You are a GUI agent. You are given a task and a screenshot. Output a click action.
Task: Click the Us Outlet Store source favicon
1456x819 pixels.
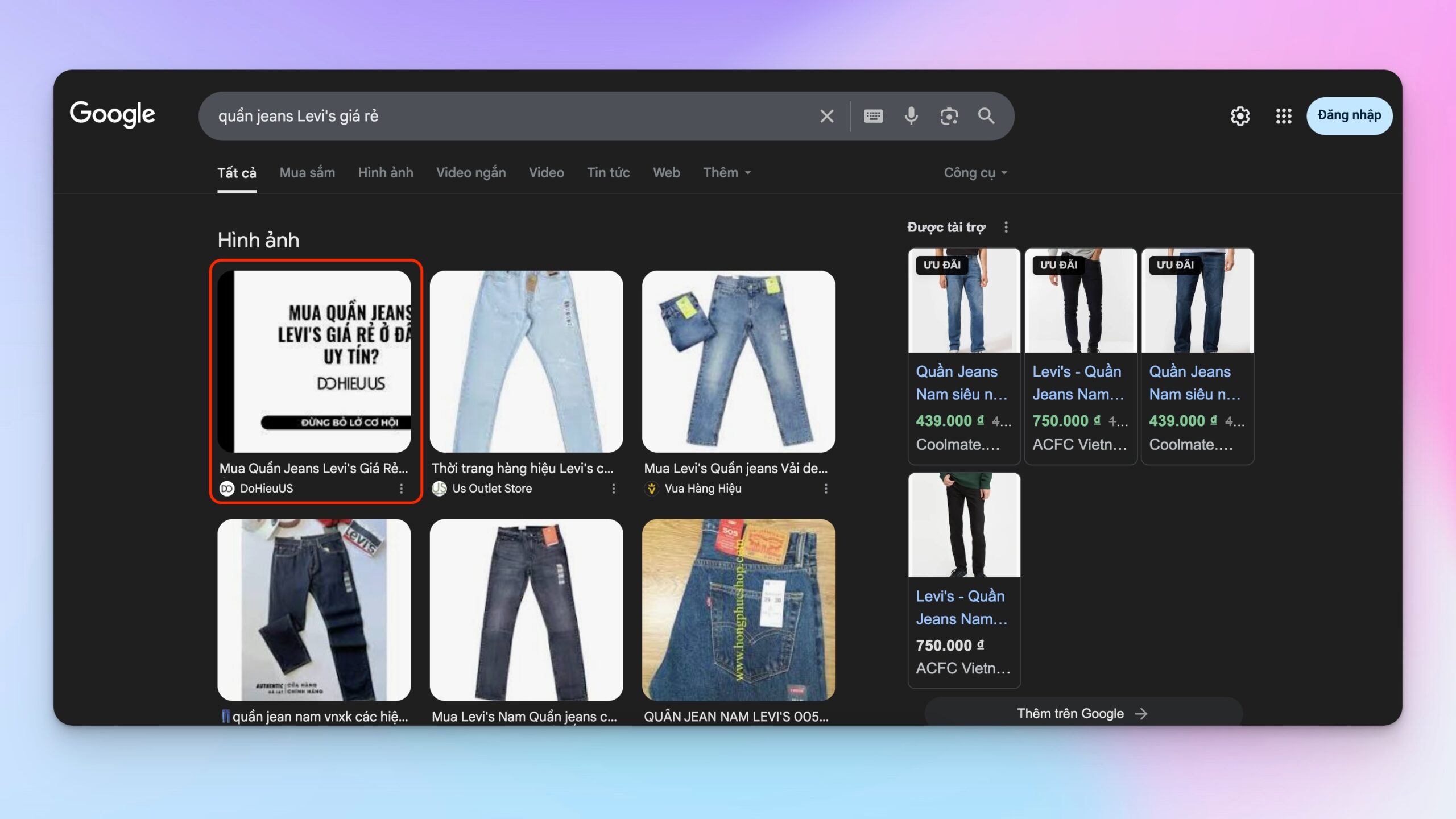tap(439, 489)
